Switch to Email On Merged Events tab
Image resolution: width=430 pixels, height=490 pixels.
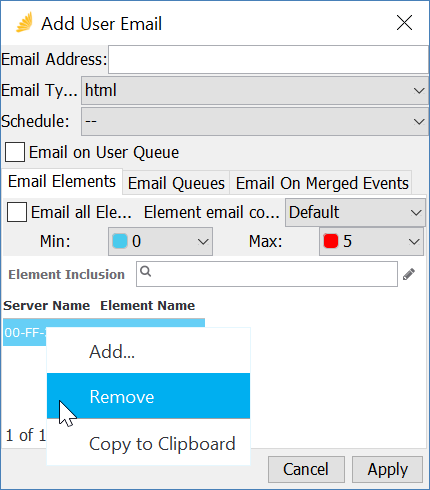click(322, 183)
